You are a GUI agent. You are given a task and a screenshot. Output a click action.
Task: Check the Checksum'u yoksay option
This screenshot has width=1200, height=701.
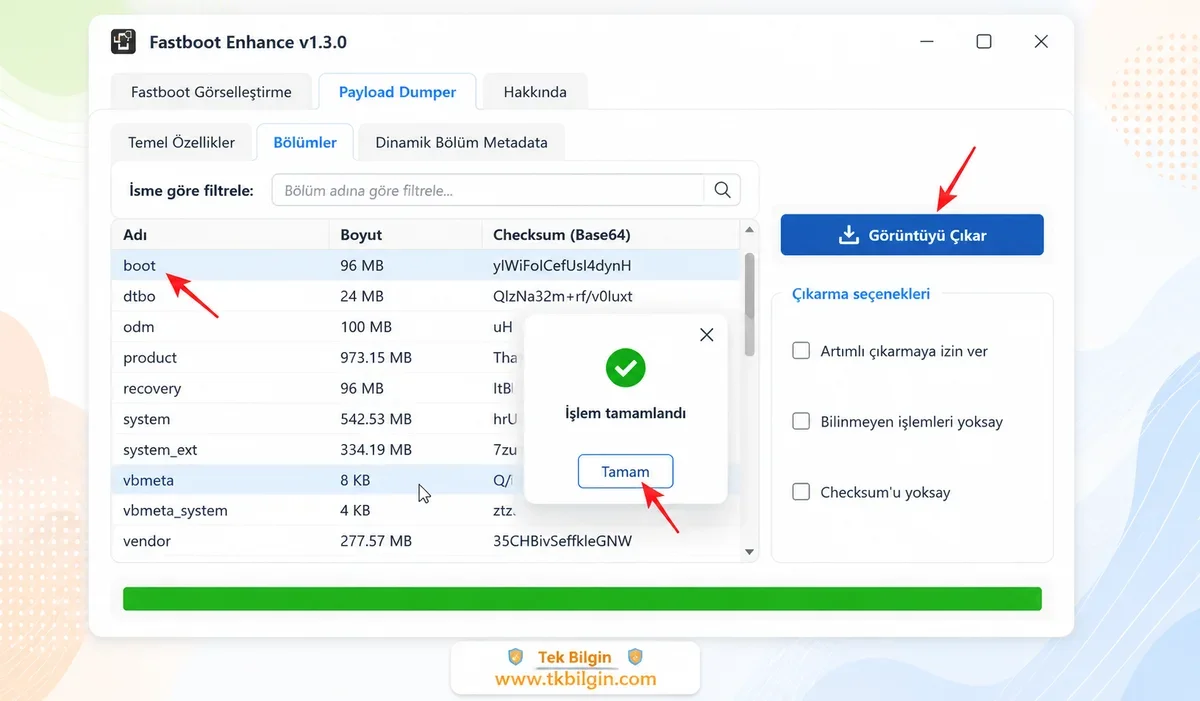(801, 492)
